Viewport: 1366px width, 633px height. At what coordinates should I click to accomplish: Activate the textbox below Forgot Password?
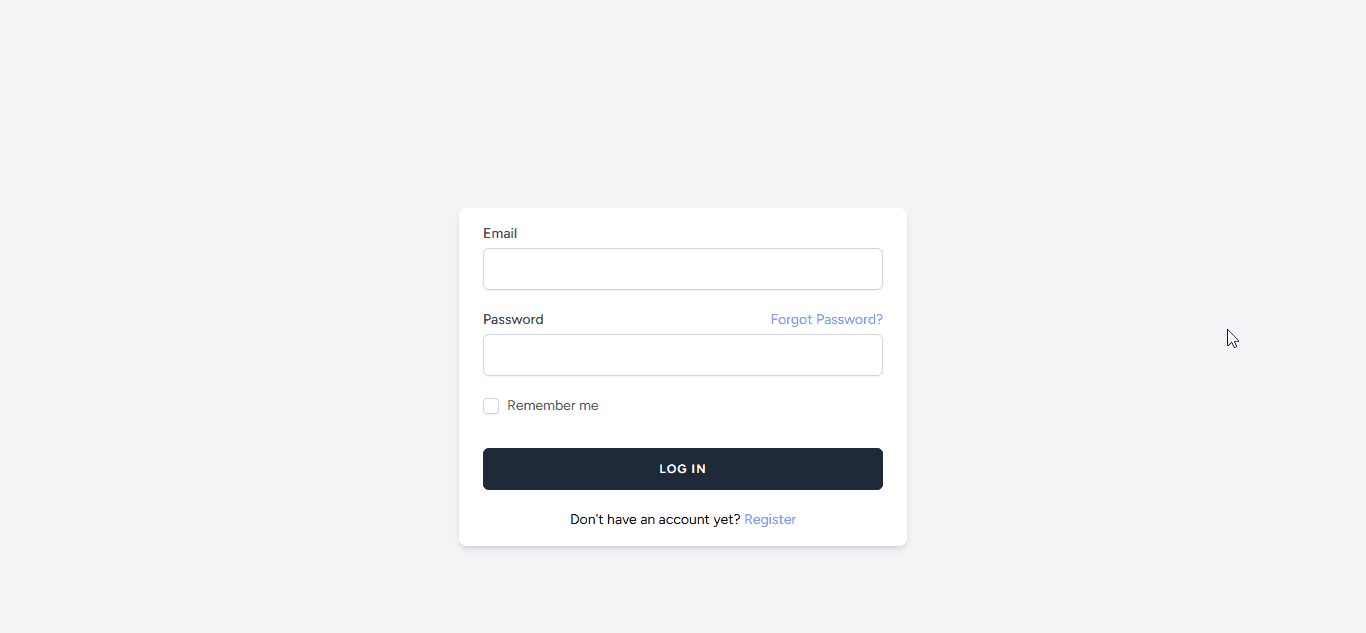683,355
